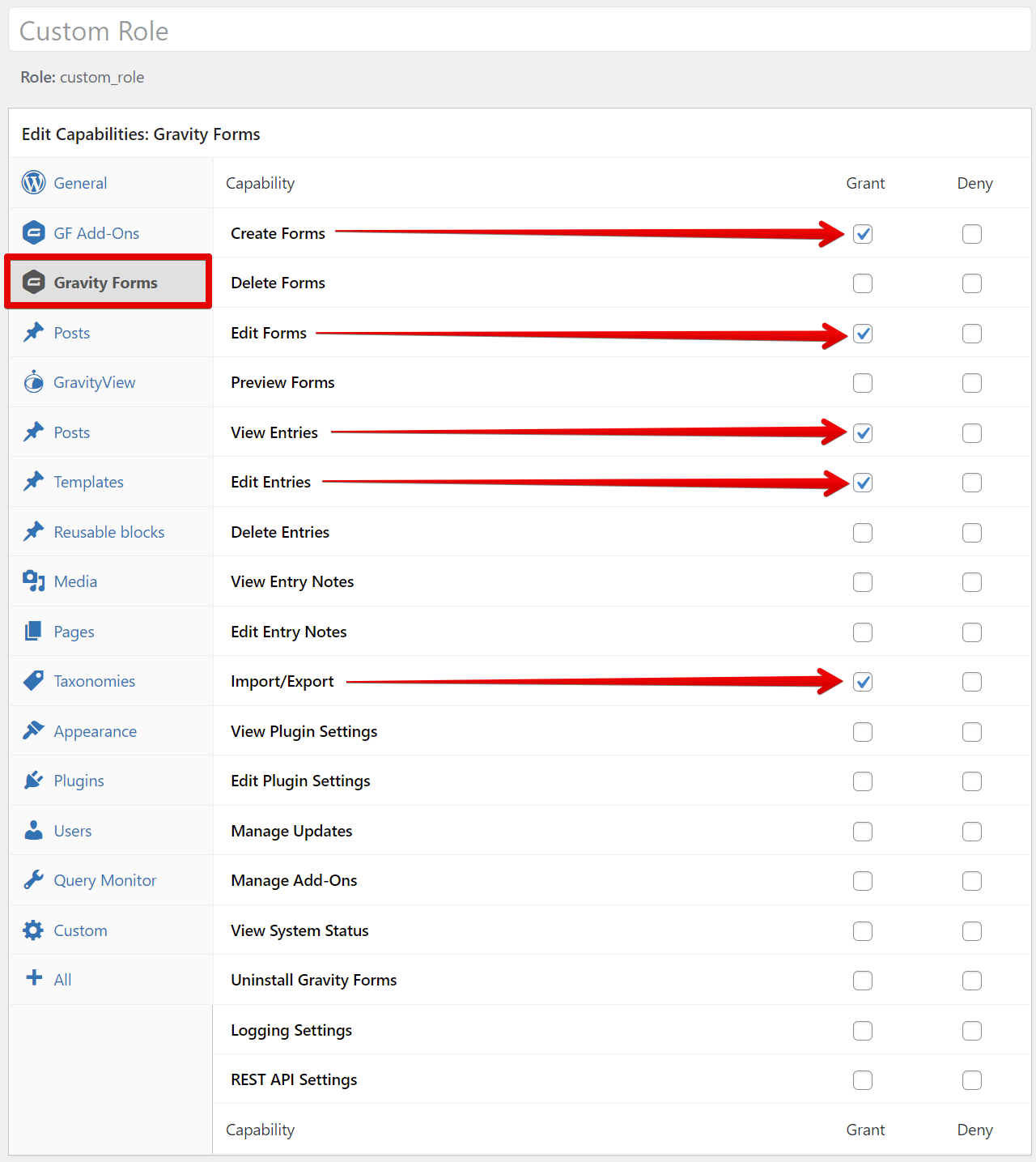Image resolution: width=1036 pixels, height=1162 pixels.
Task: Switch to the Users tab
Action: [x=111, y=831]
